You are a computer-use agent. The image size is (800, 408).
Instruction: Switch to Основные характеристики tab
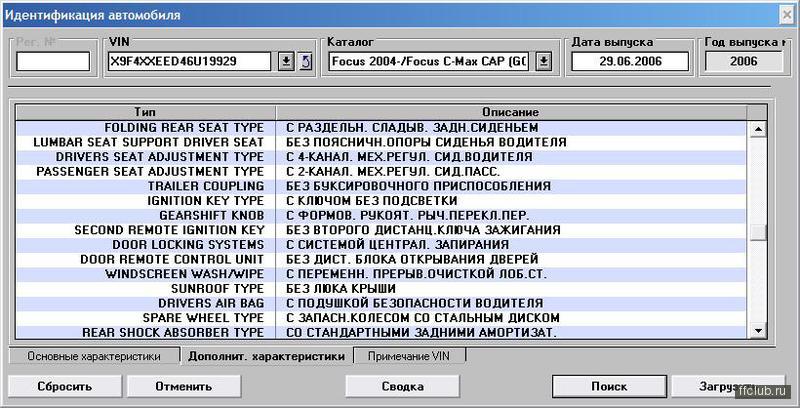[x=94, y=356]
